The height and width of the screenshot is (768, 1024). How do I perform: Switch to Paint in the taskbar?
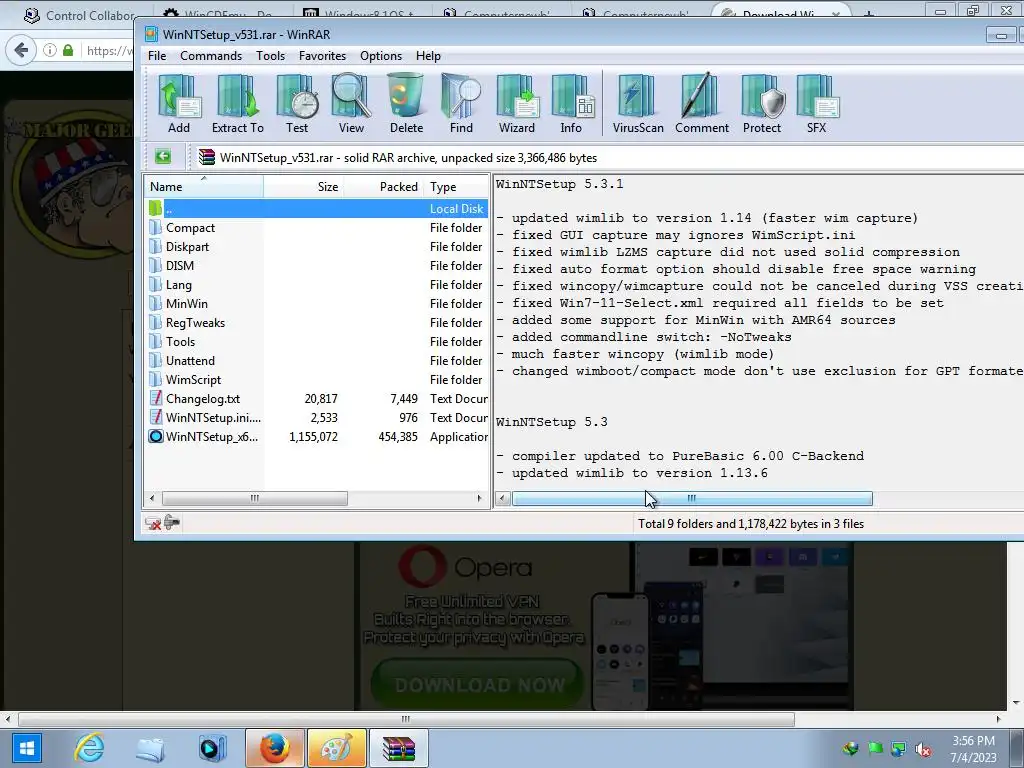coord(336,748)
